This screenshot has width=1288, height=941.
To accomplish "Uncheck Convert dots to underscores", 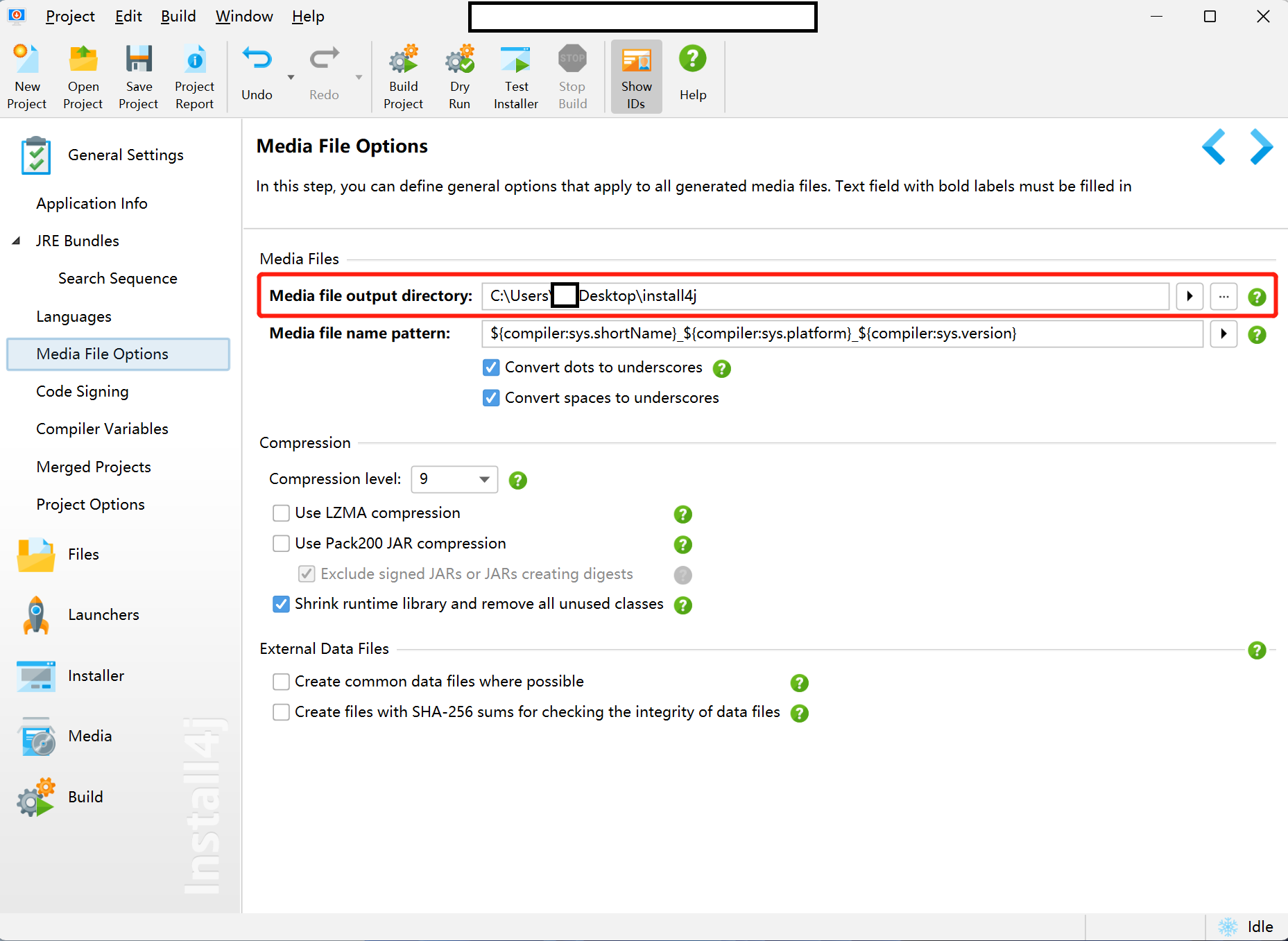I will (x=491, y=368).
